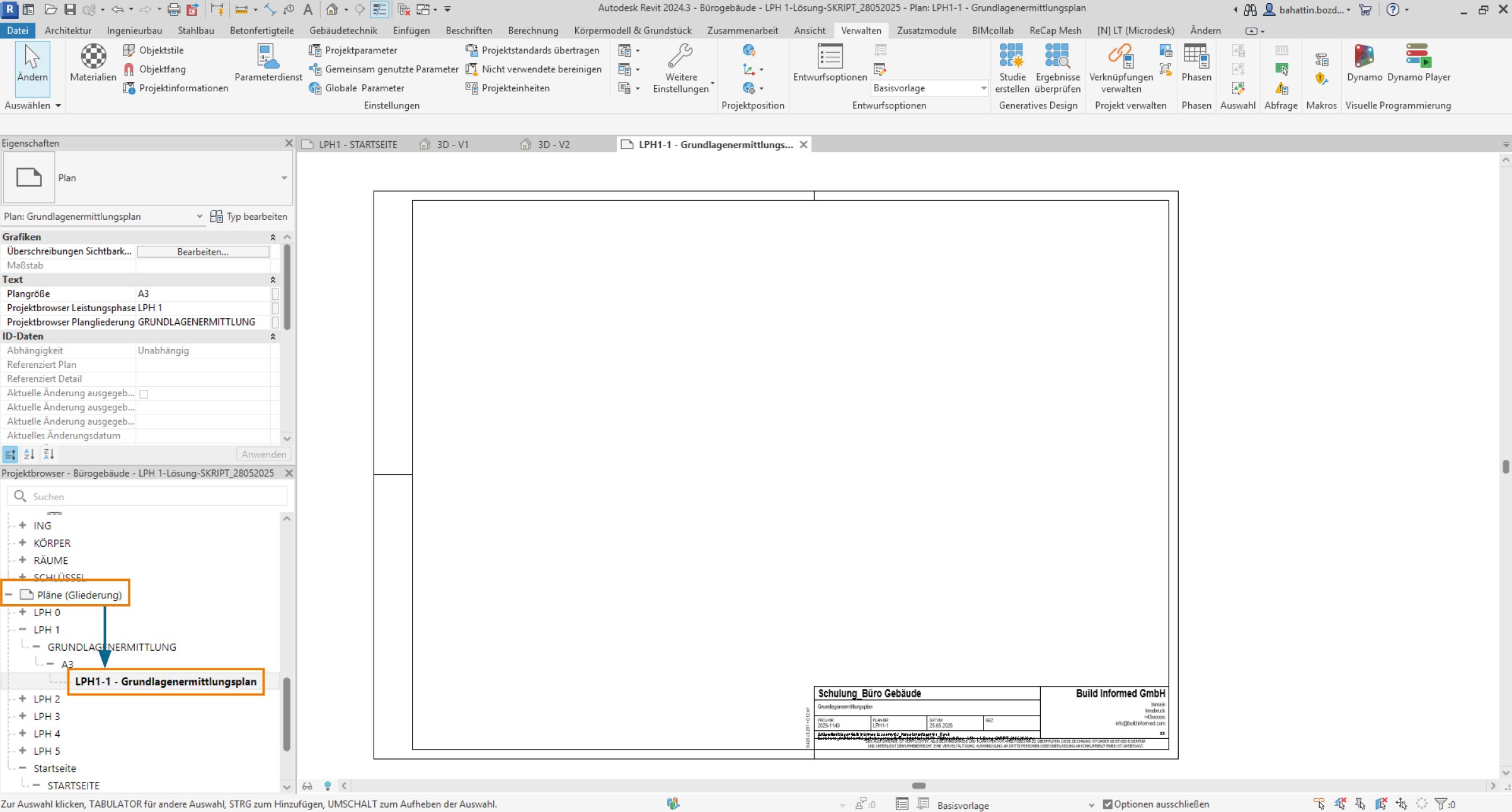Click Projektbrowser Plangliederung parameter box
The height and width of the screenshot is (812, 1512).
pos(275,323)
